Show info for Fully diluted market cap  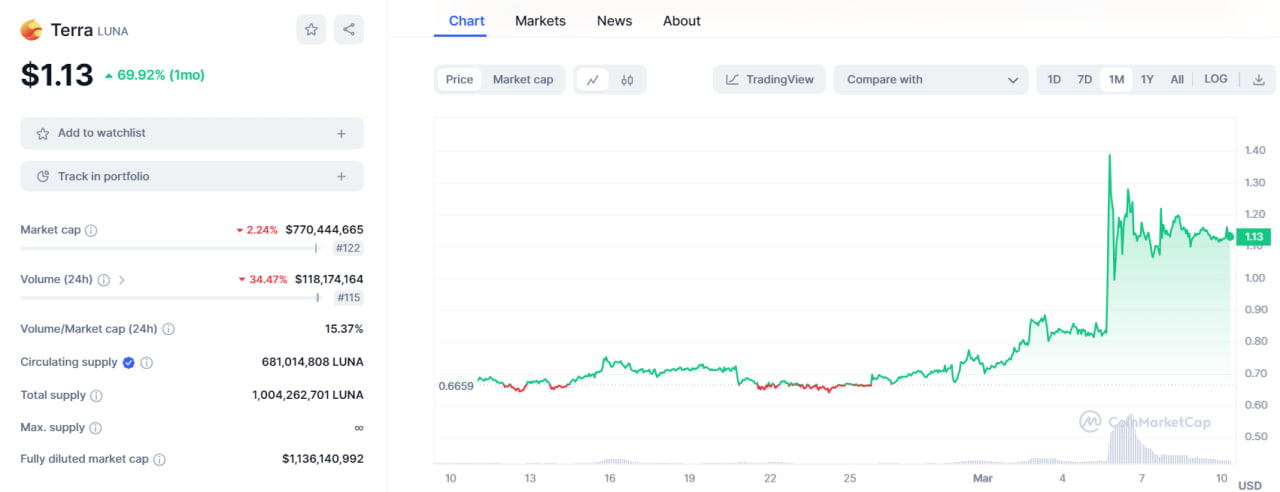click(x=159, y=460)
